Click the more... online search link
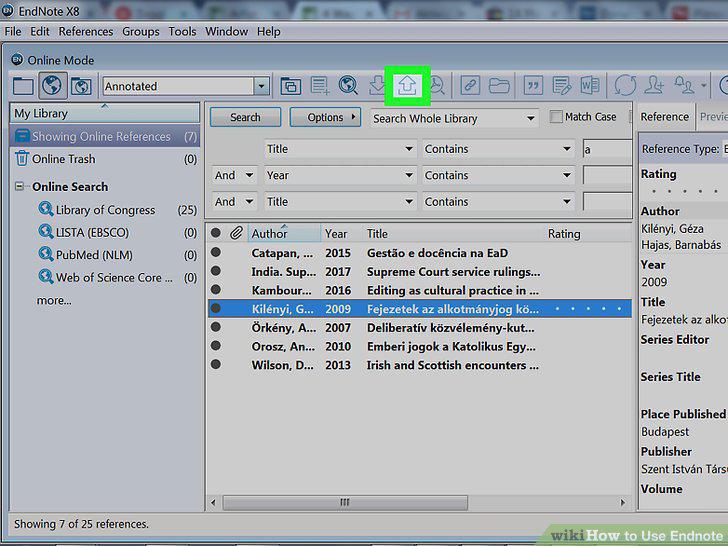 coord(54,300)
